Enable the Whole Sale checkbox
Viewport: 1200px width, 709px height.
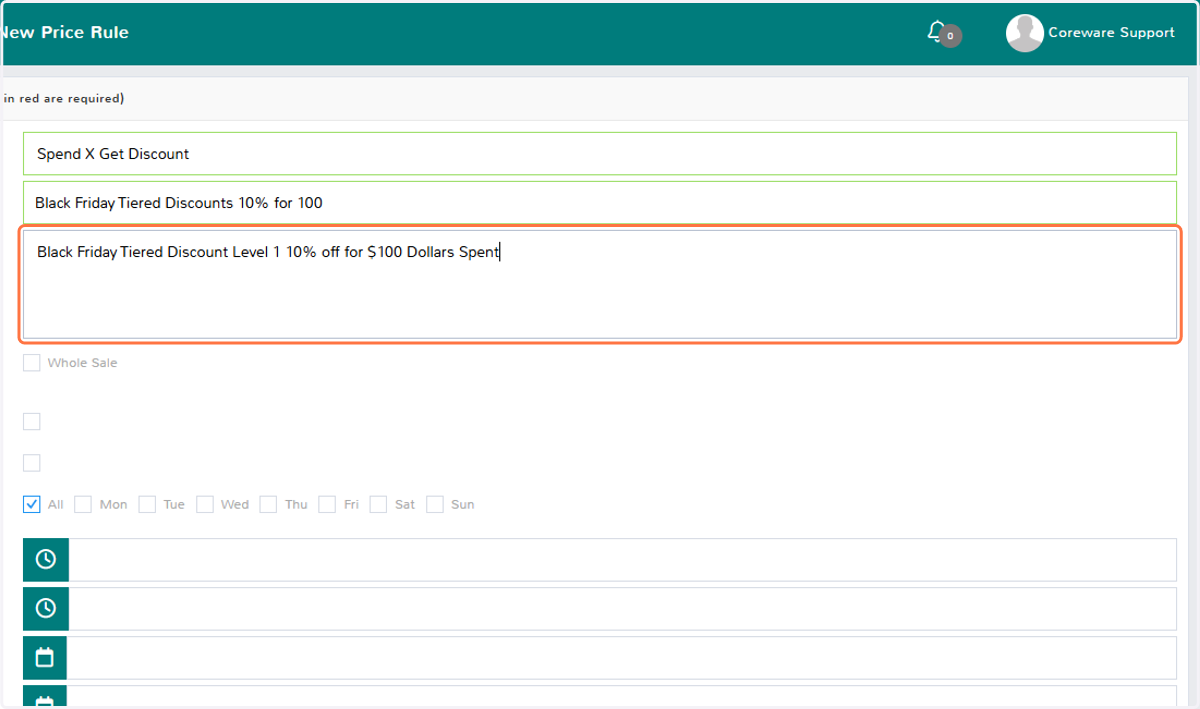(x=32, y=363)
